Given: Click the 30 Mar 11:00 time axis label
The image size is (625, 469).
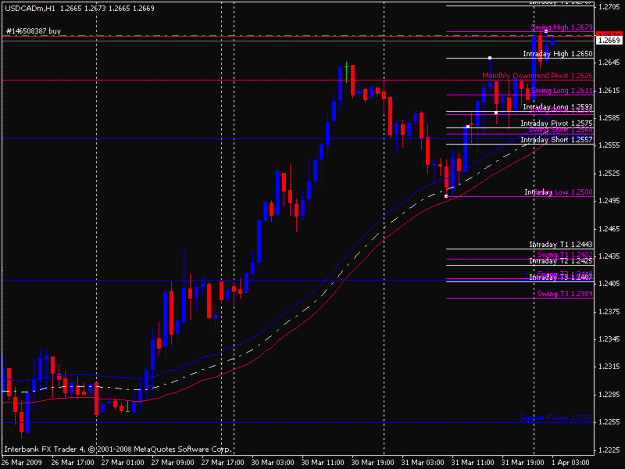Looking at the screenshot, I should pyautogui.click(x=322, y=463).
